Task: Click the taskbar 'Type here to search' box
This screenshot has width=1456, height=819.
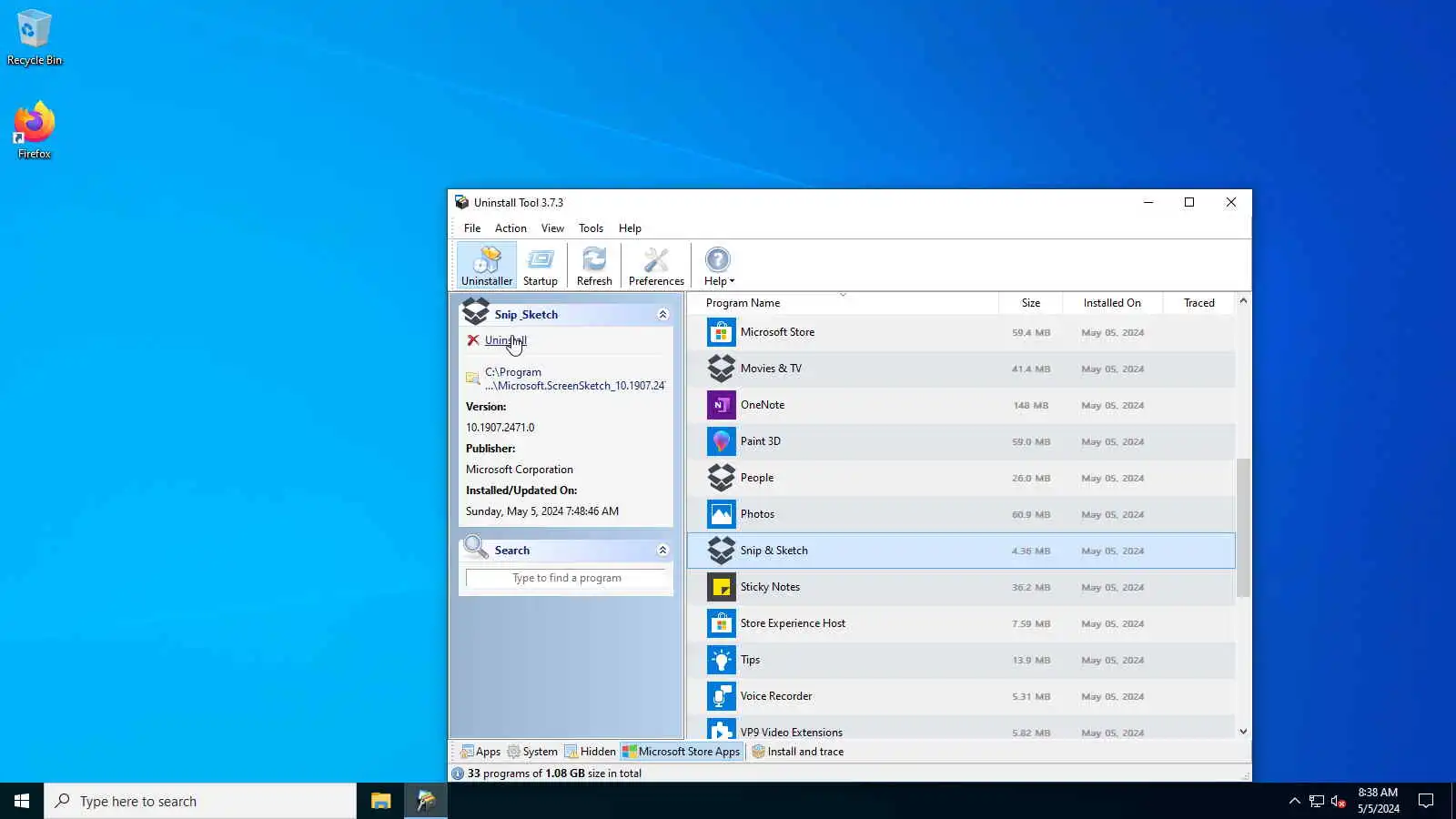Action: coord(200,801)
